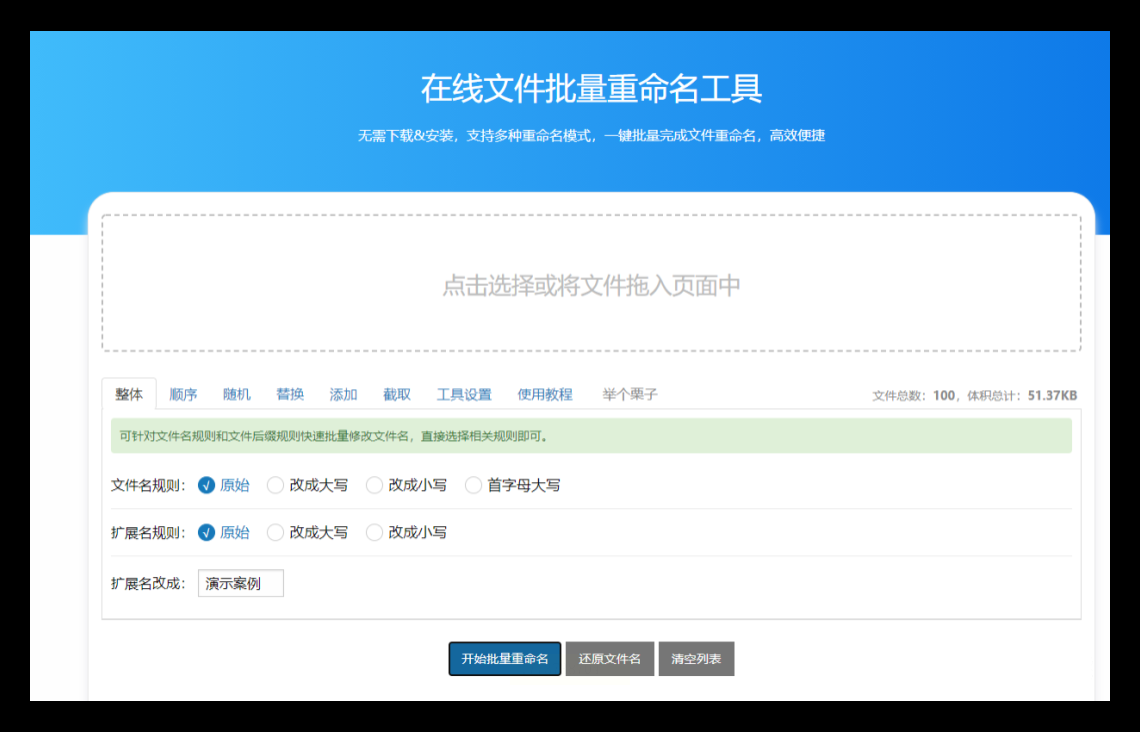This screenshot has height=732, width=1140.
Task: Switch to the 整体 tab
Action: pyautogui.click(x=129, y=394)
